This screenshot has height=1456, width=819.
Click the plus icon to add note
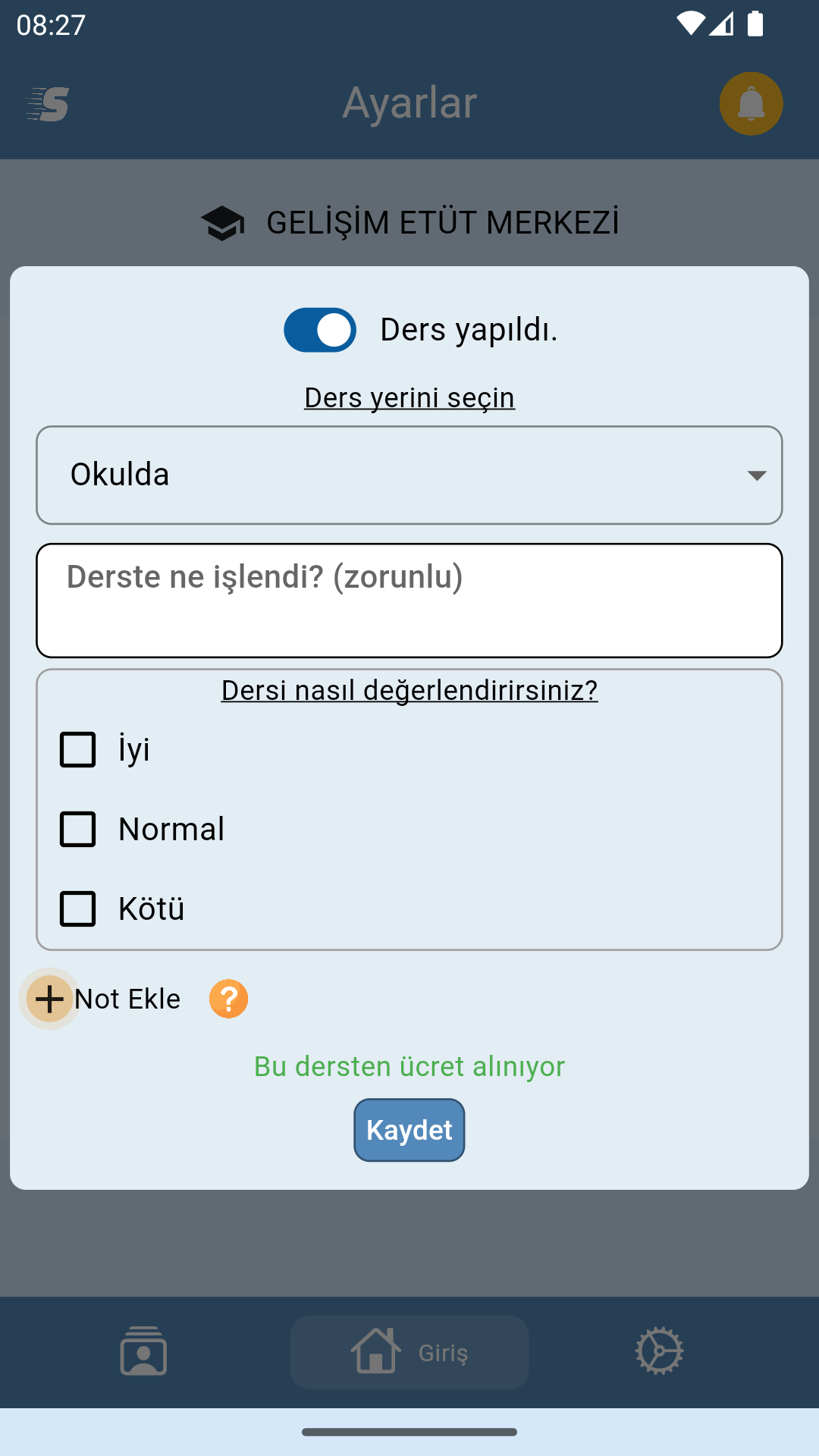coord(50,999)
